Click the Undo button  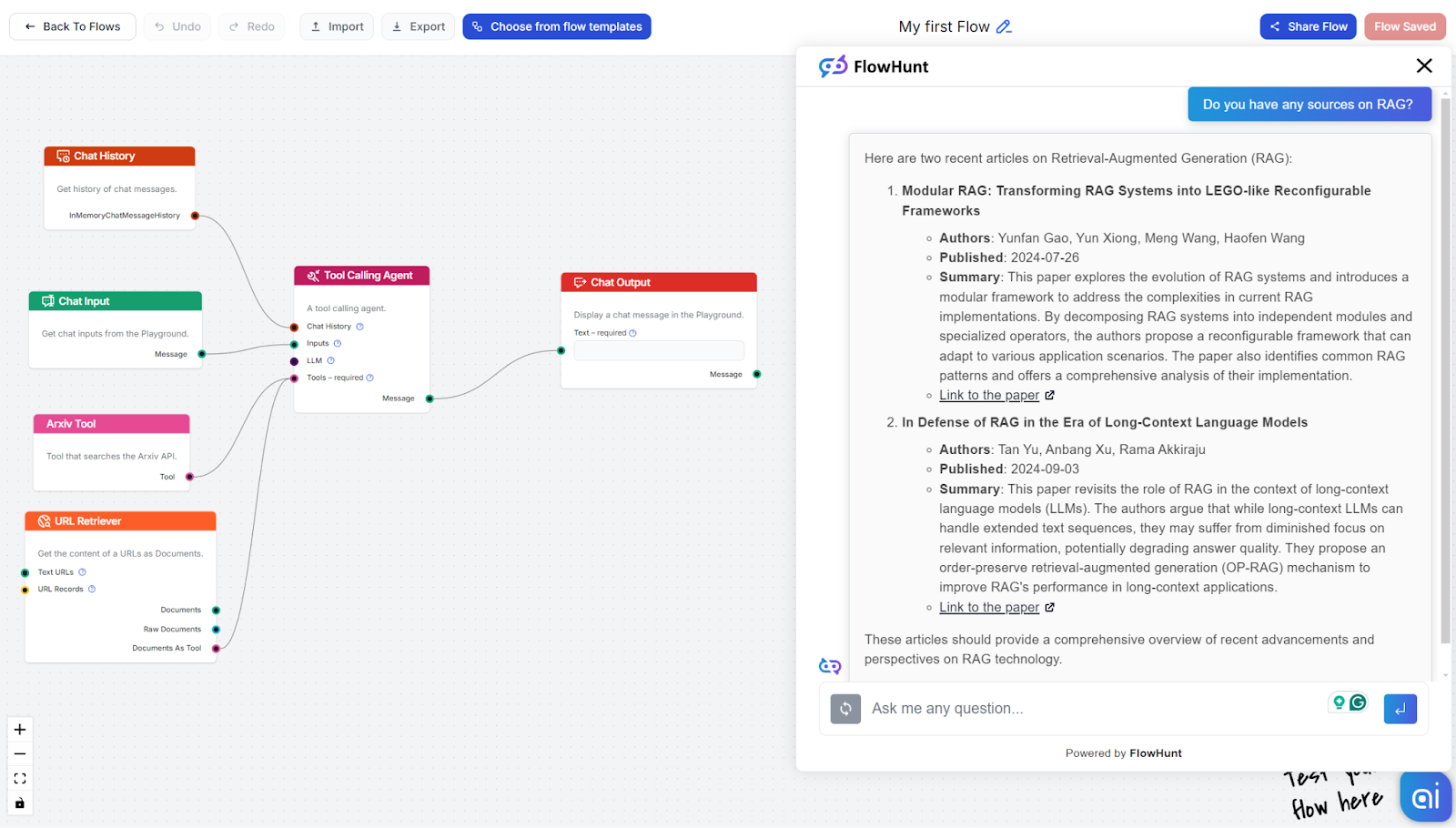[x=177, y=26]
